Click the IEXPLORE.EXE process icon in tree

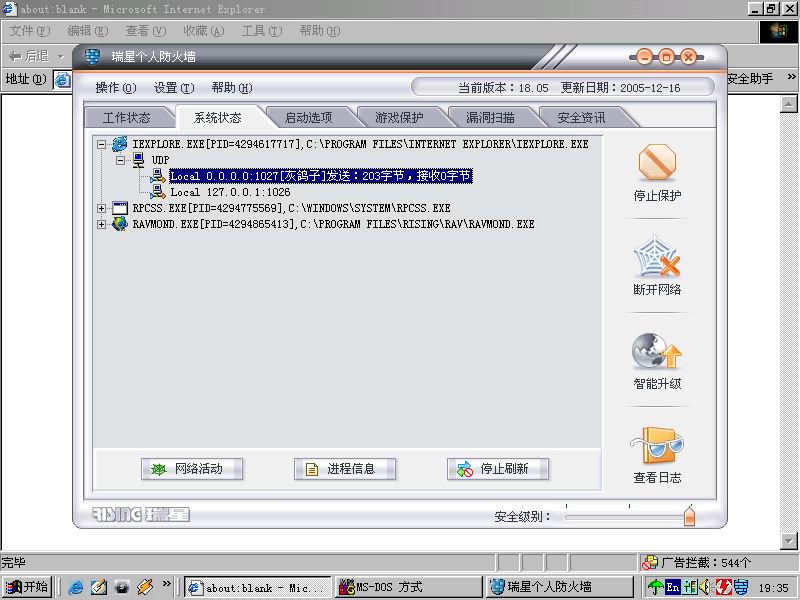pyautogui.click(x=120, y=144)
